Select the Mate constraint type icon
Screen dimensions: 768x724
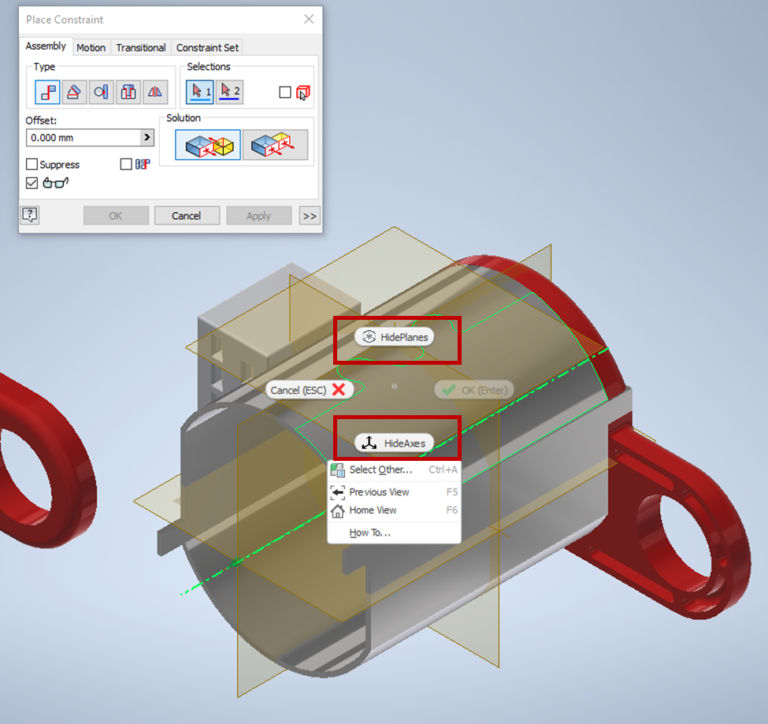click(x=48, y=92)
